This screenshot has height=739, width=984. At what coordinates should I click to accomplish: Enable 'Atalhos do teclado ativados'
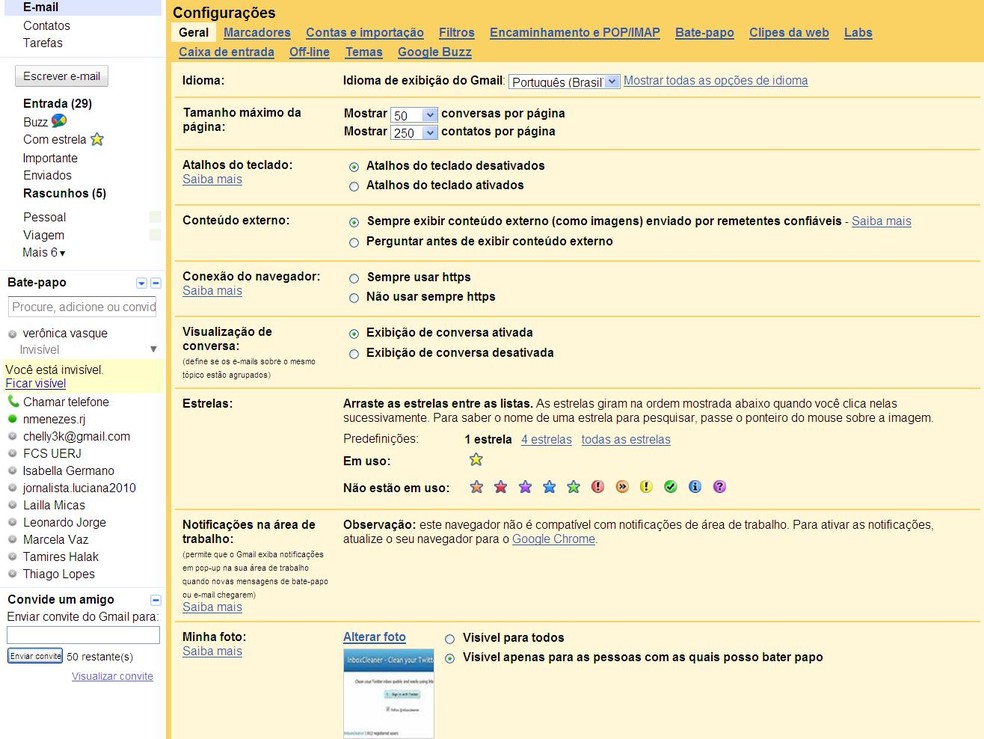(354, 185)
